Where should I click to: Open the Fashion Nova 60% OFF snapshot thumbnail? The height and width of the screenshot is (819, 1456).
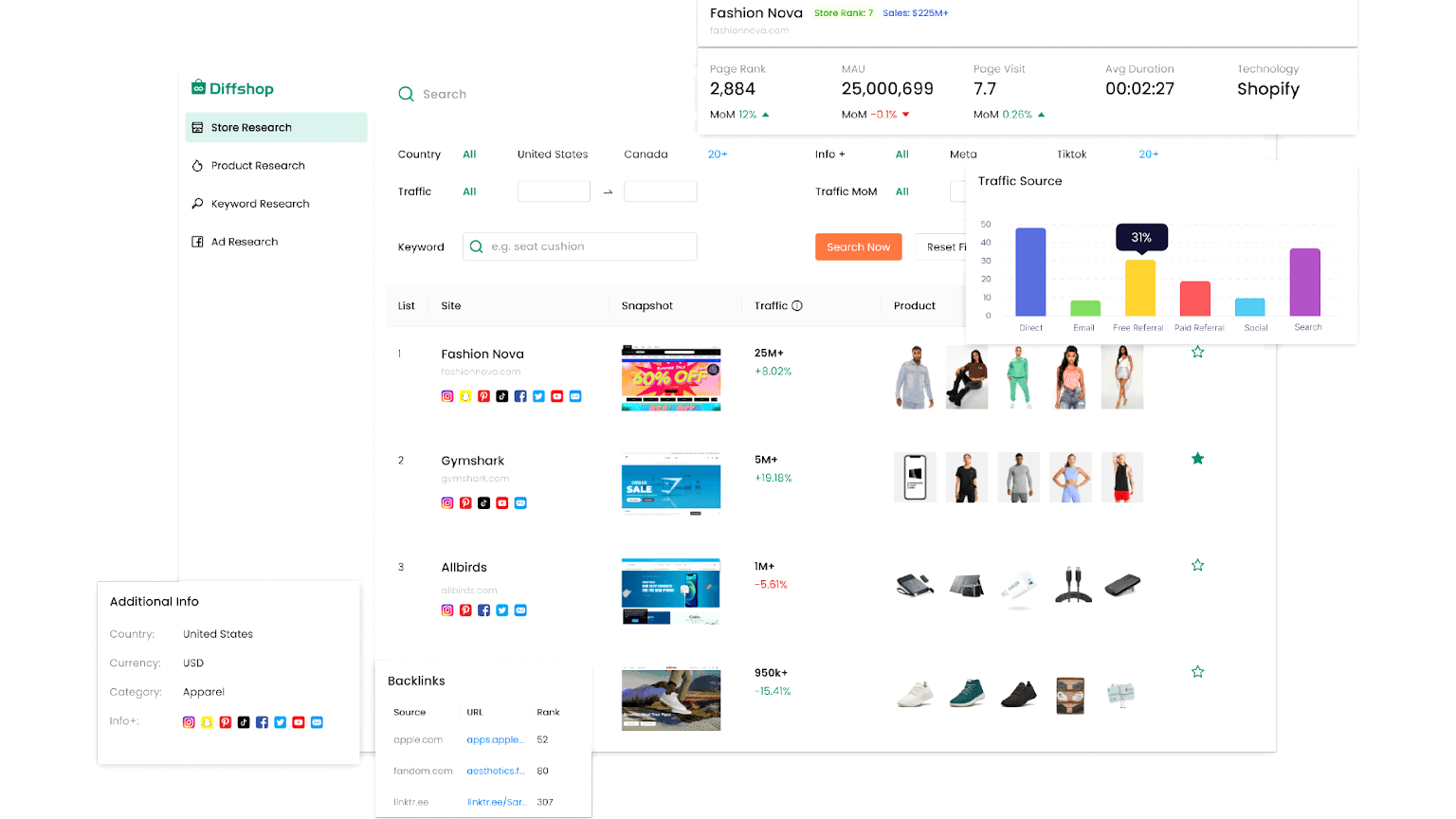(671, 378)
